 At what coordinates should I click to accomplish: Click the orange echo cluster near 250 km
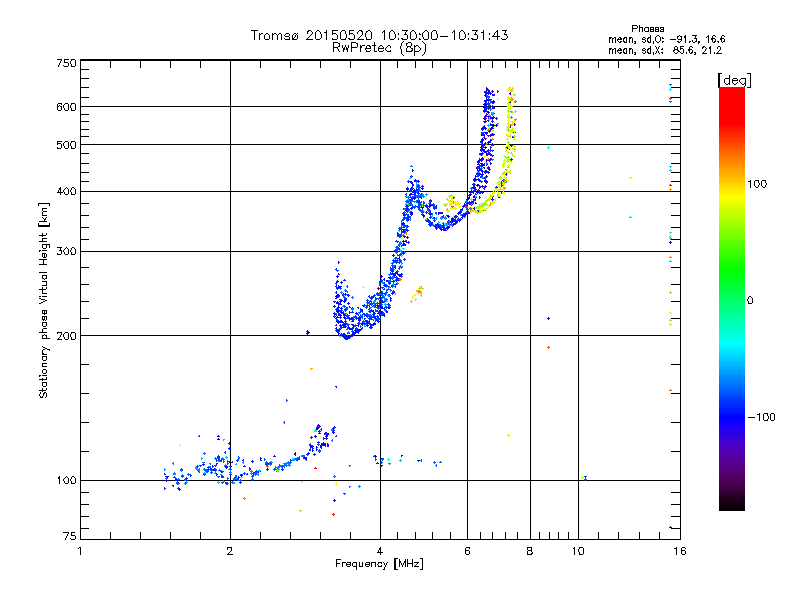click(x=417, y=294)
